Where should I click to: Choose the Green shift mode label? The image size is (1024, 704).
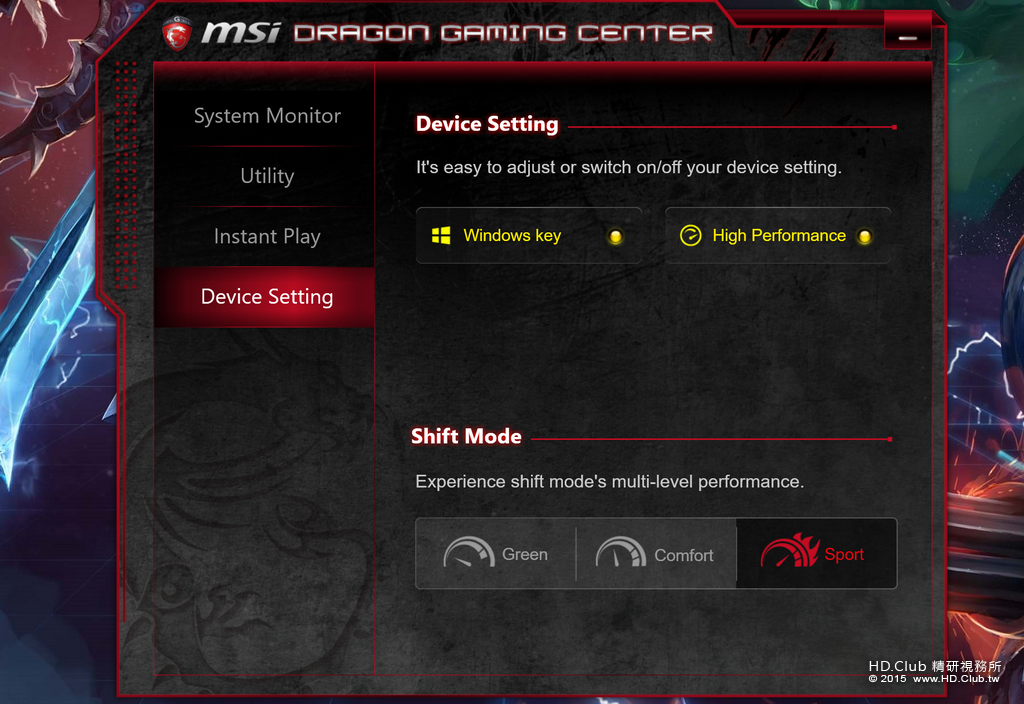tap(525, 554)
